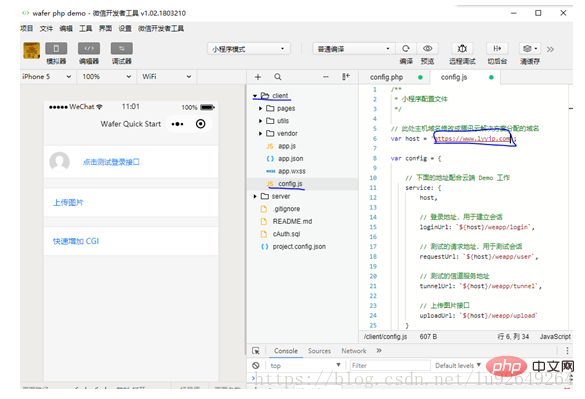The image size is (585, 399).
Task: Switch to the Sources tab
Action: pyautogui.click(x=319, y=351)
